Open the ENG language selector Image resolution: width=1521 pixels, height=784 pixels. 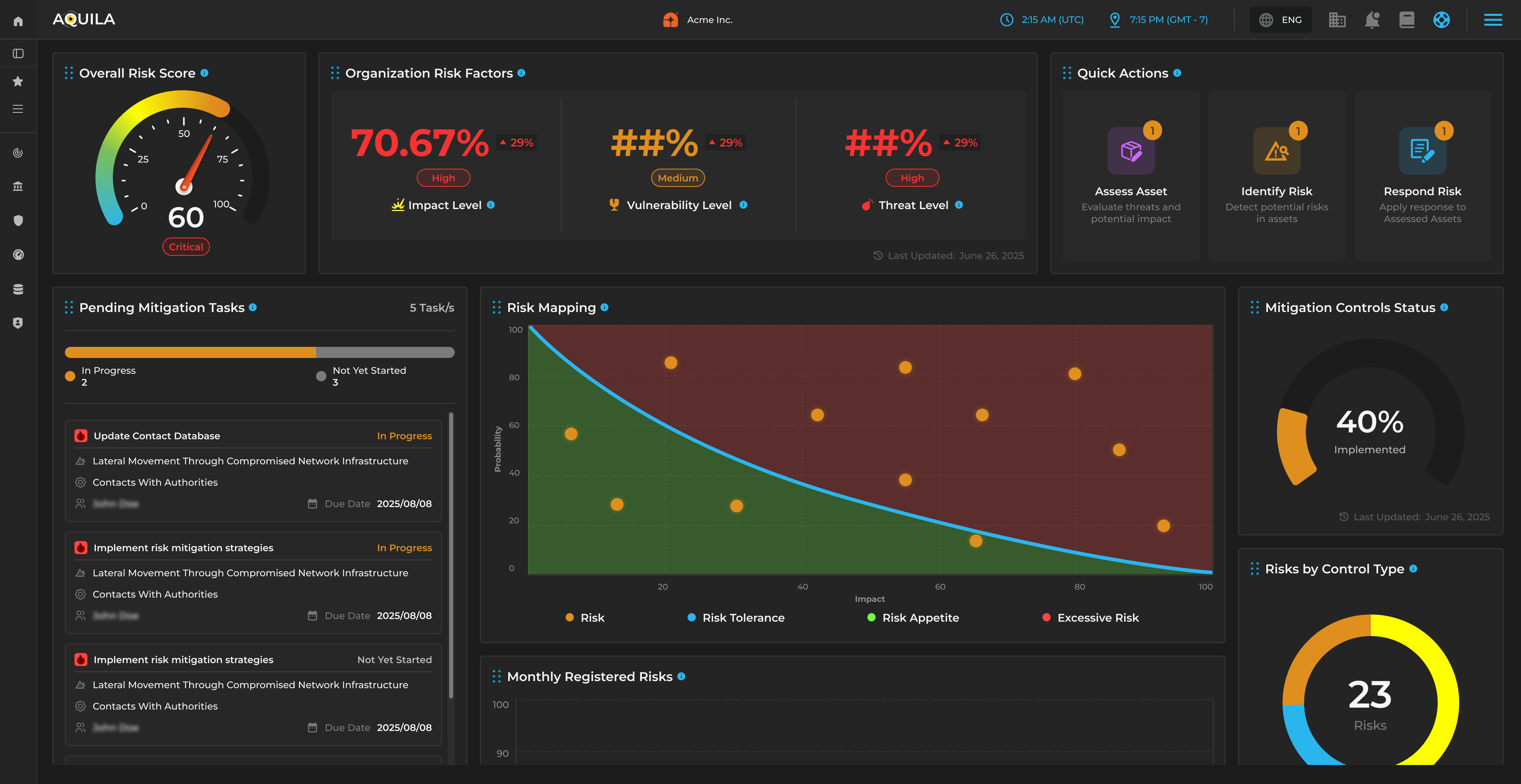[x=1280, y=20]
